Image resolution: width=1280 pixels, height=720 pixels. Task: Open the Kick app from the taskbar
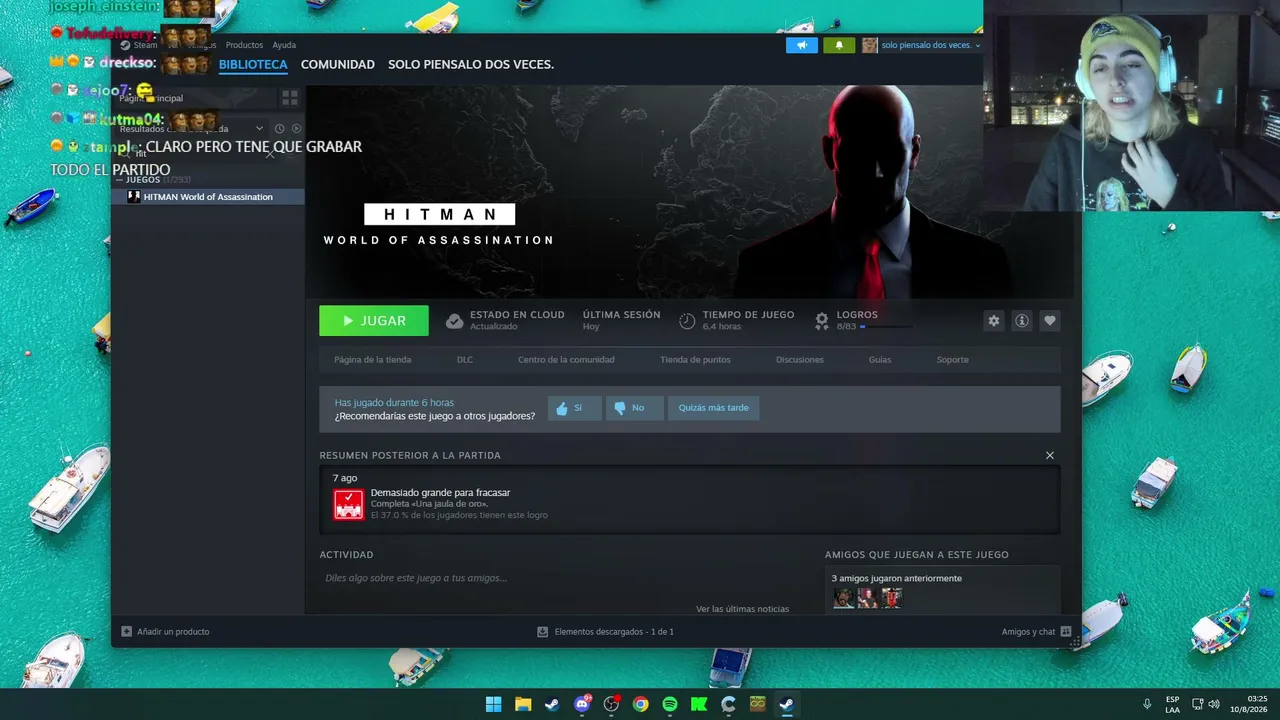[x=699, y=704]
